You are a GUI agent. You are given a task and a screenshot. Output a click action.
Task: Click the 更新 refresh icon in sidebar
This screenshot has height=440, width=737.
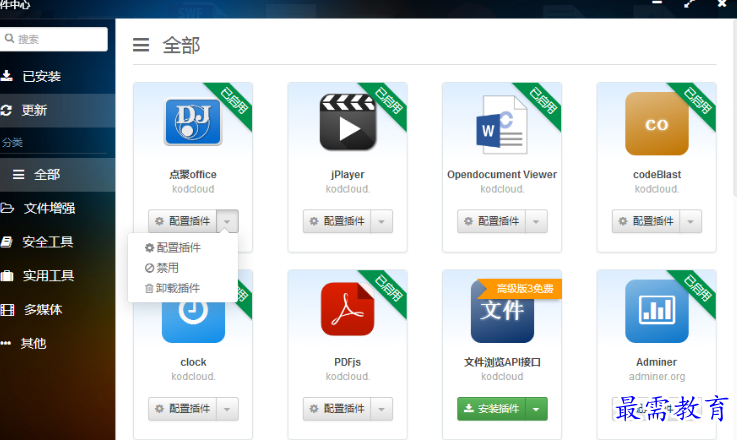6,110
